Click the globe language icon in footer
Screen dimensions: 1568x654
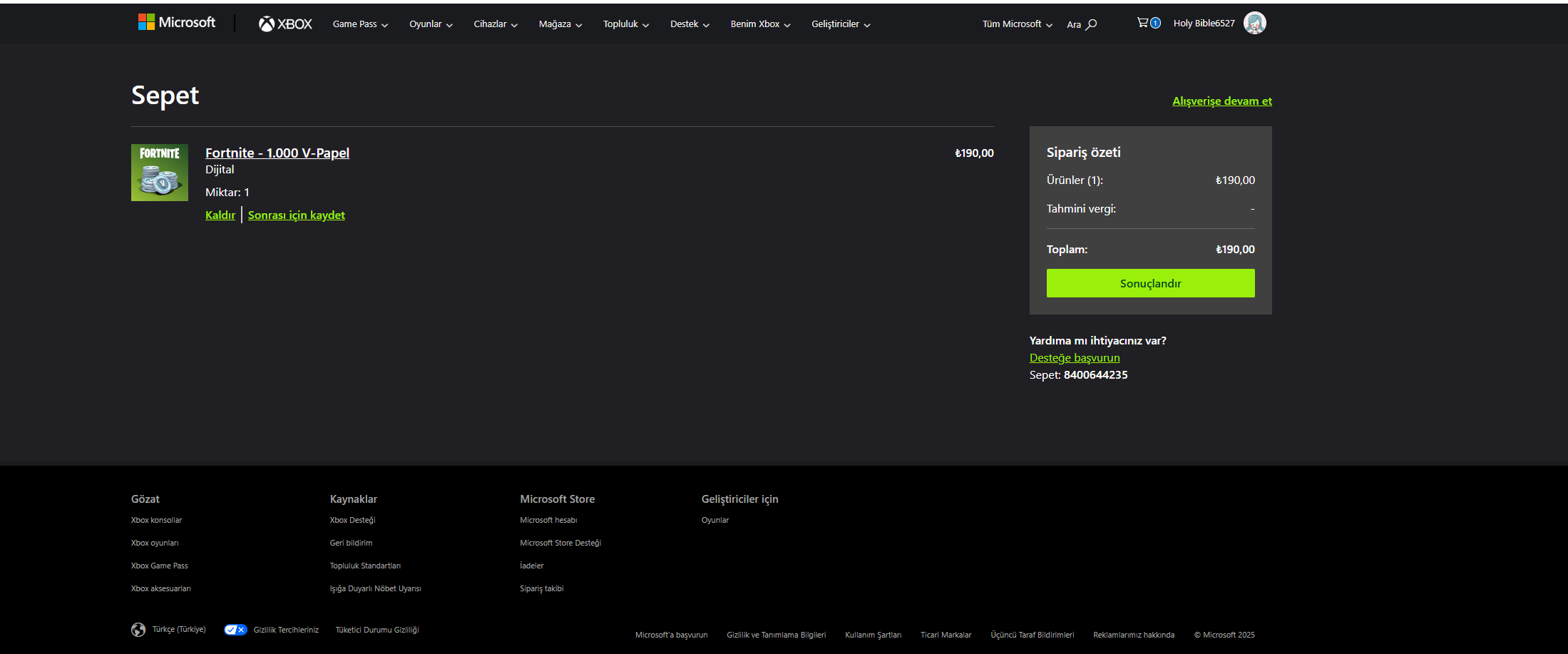(x=138, y=630)
